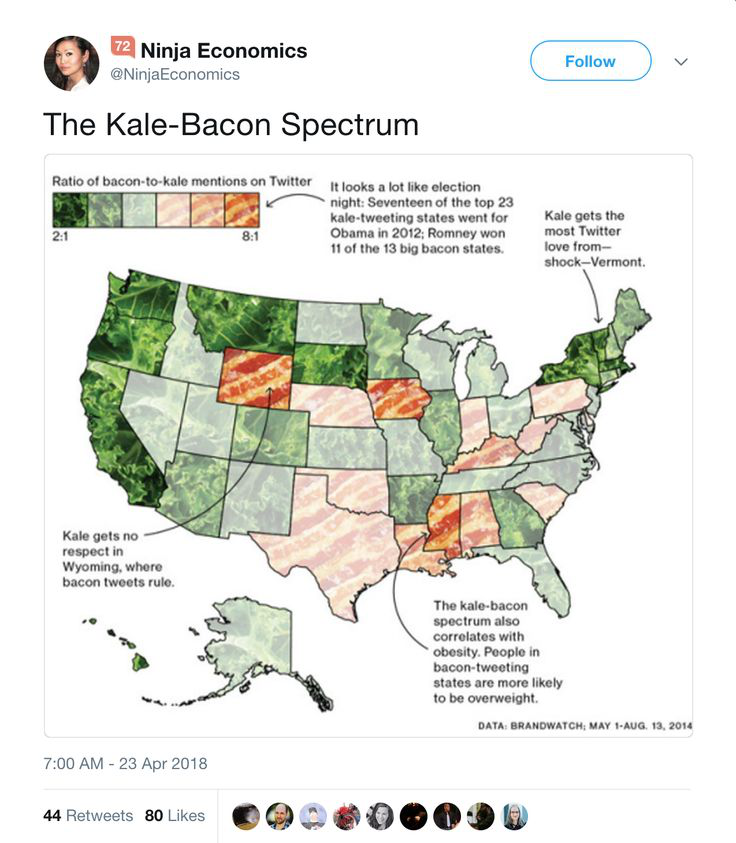Click the darkest bacon orange legend swatch
The image size is (736, 843).
(242, 210)
